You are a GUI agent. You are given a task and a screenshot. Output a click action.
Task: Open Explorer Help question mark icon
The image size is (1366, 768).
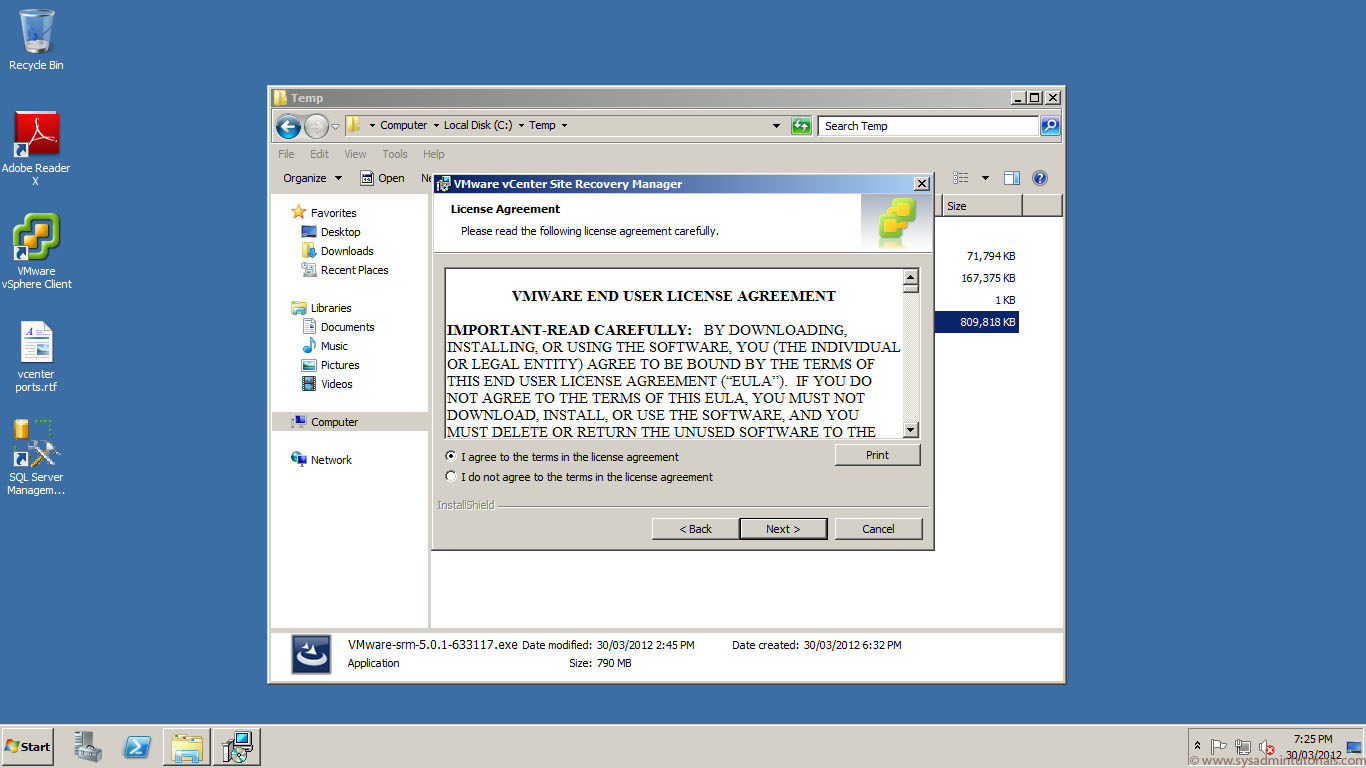(1040, 178)
